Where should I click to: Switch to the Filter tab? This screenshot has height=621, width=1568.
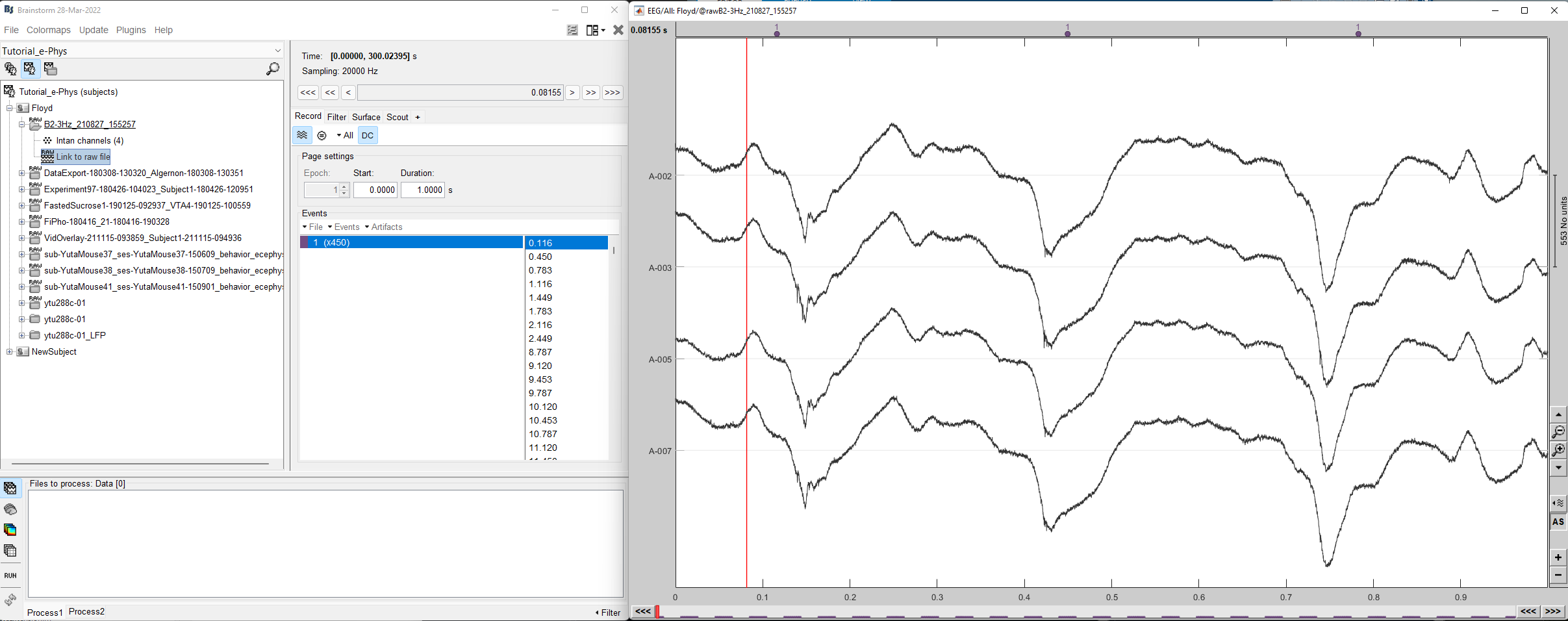(336, 117)
